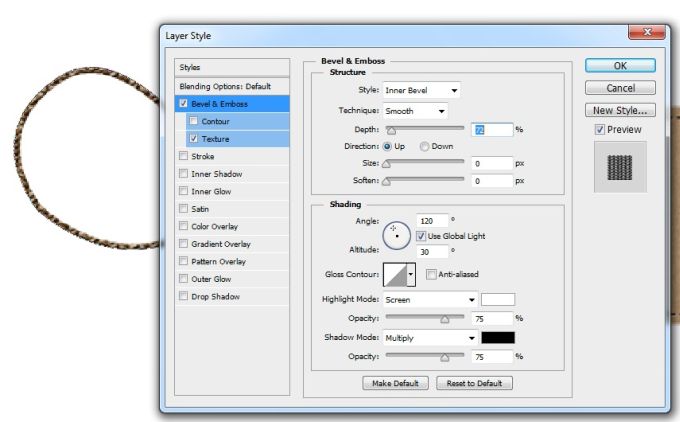The width and height of the screenshot is (680, 422).
Task: Click the Cancel button
Action: [x=620, y=88]
